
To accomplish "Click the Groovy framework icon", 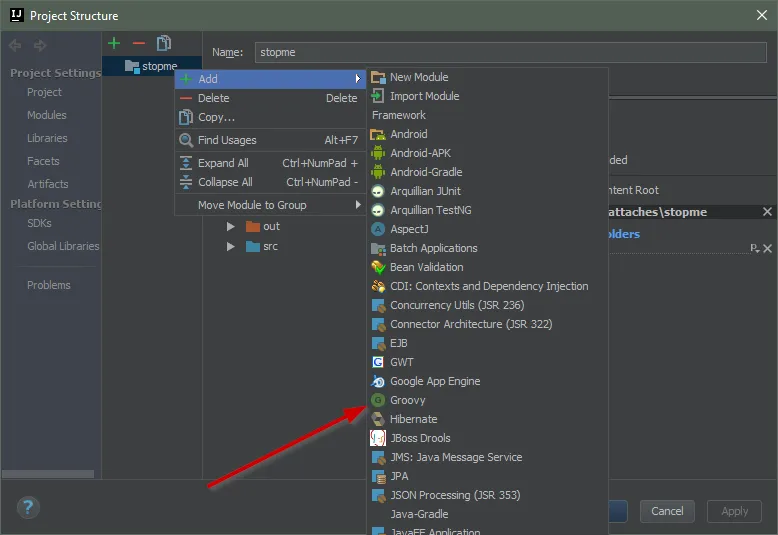I will [378, 401].
